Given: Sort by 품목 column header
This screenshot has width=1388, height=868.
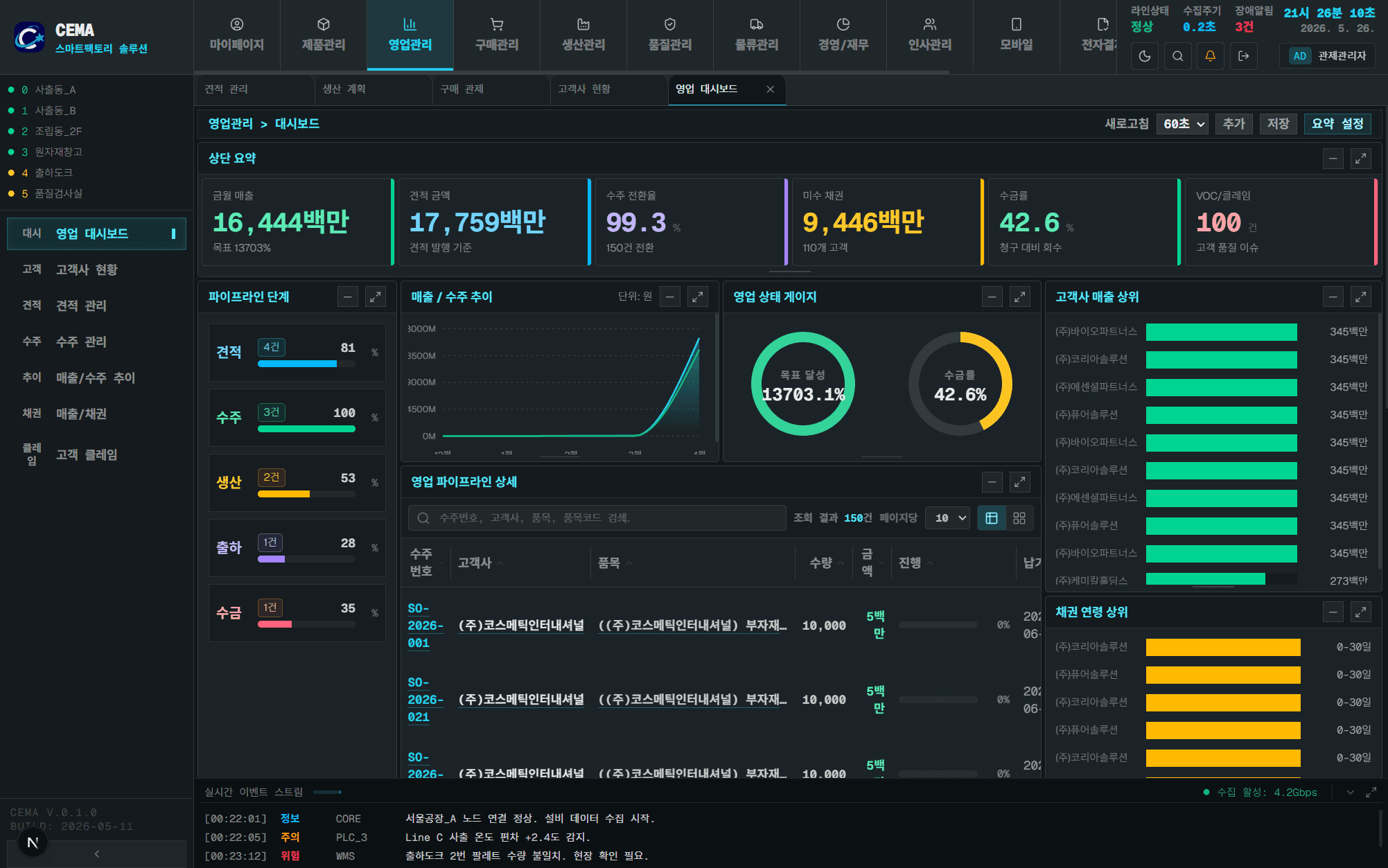Looking at the screenshot, I should pos(615,563).
